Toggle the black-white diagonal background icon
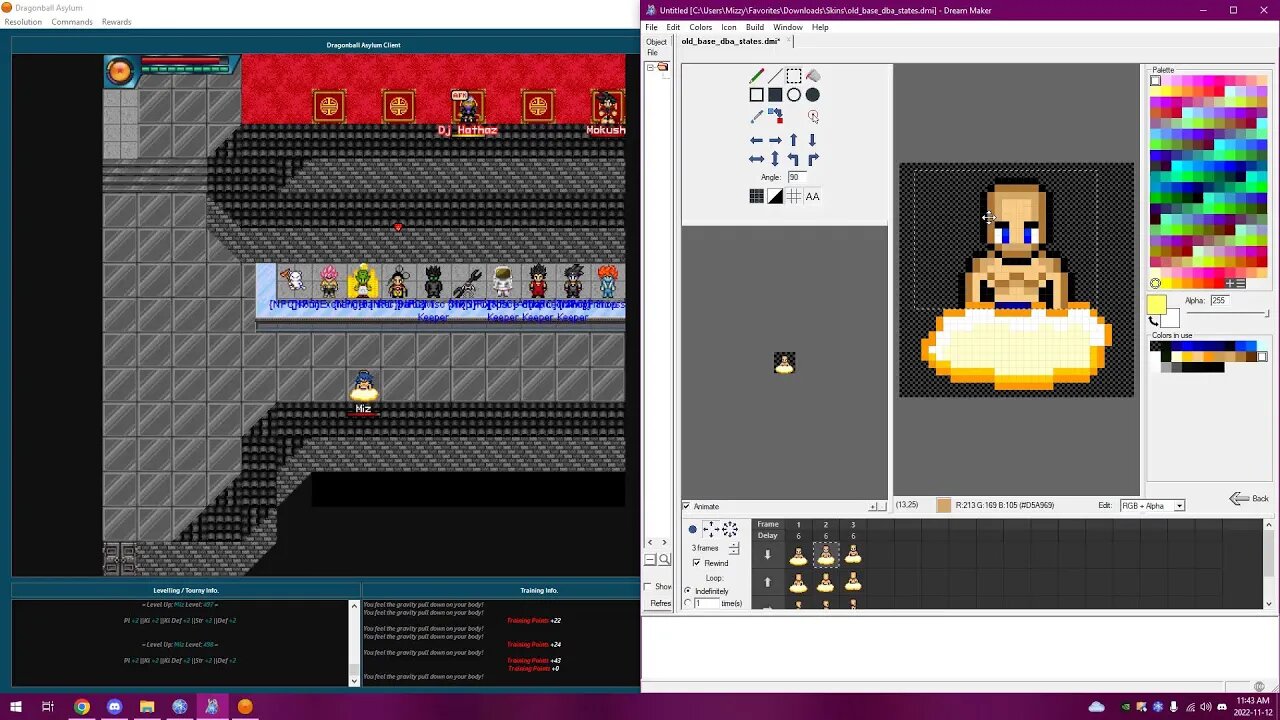 click(x=775, y=196)
